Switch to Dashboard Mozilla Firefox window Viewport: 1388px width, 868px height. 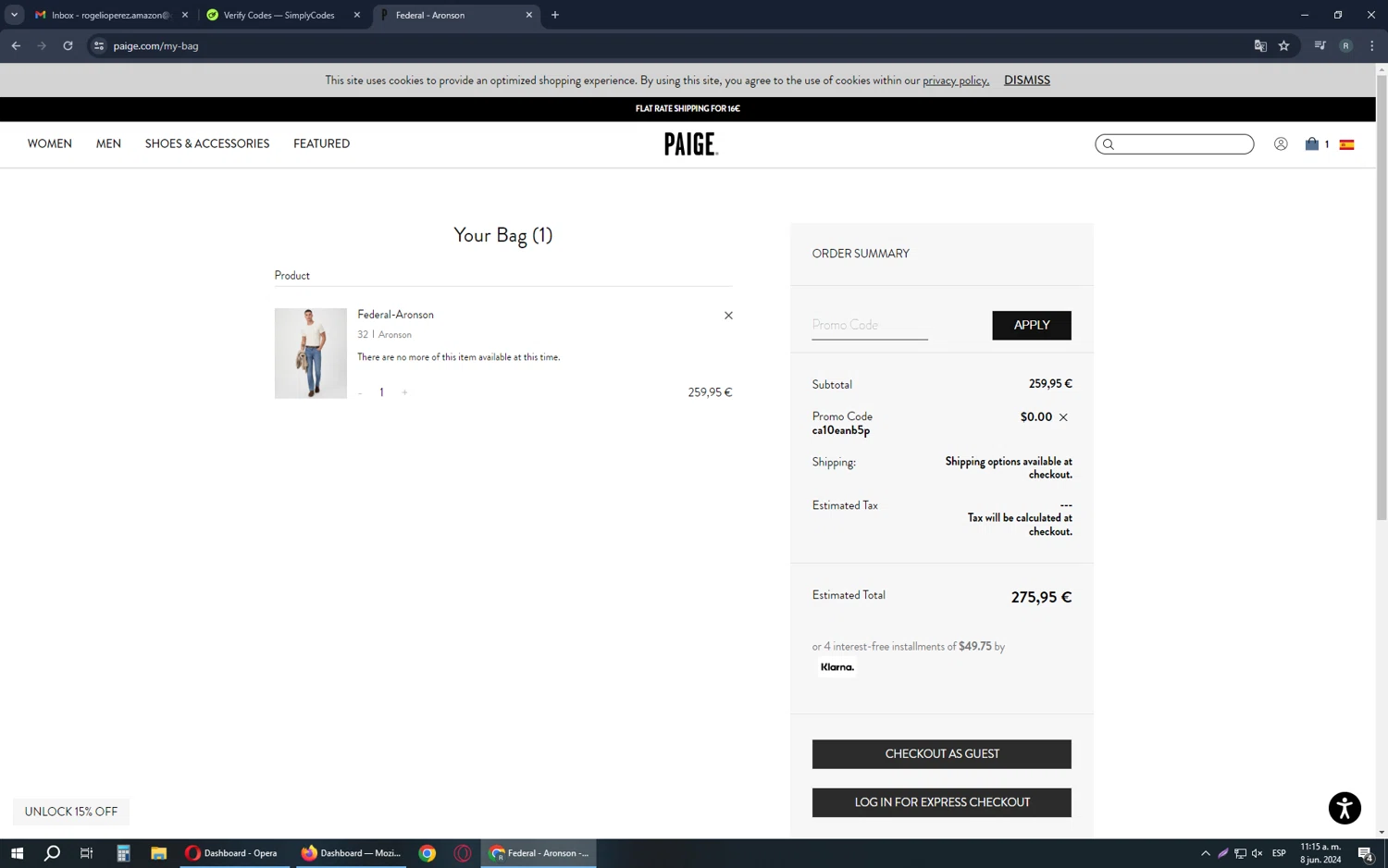pos(352,853)
